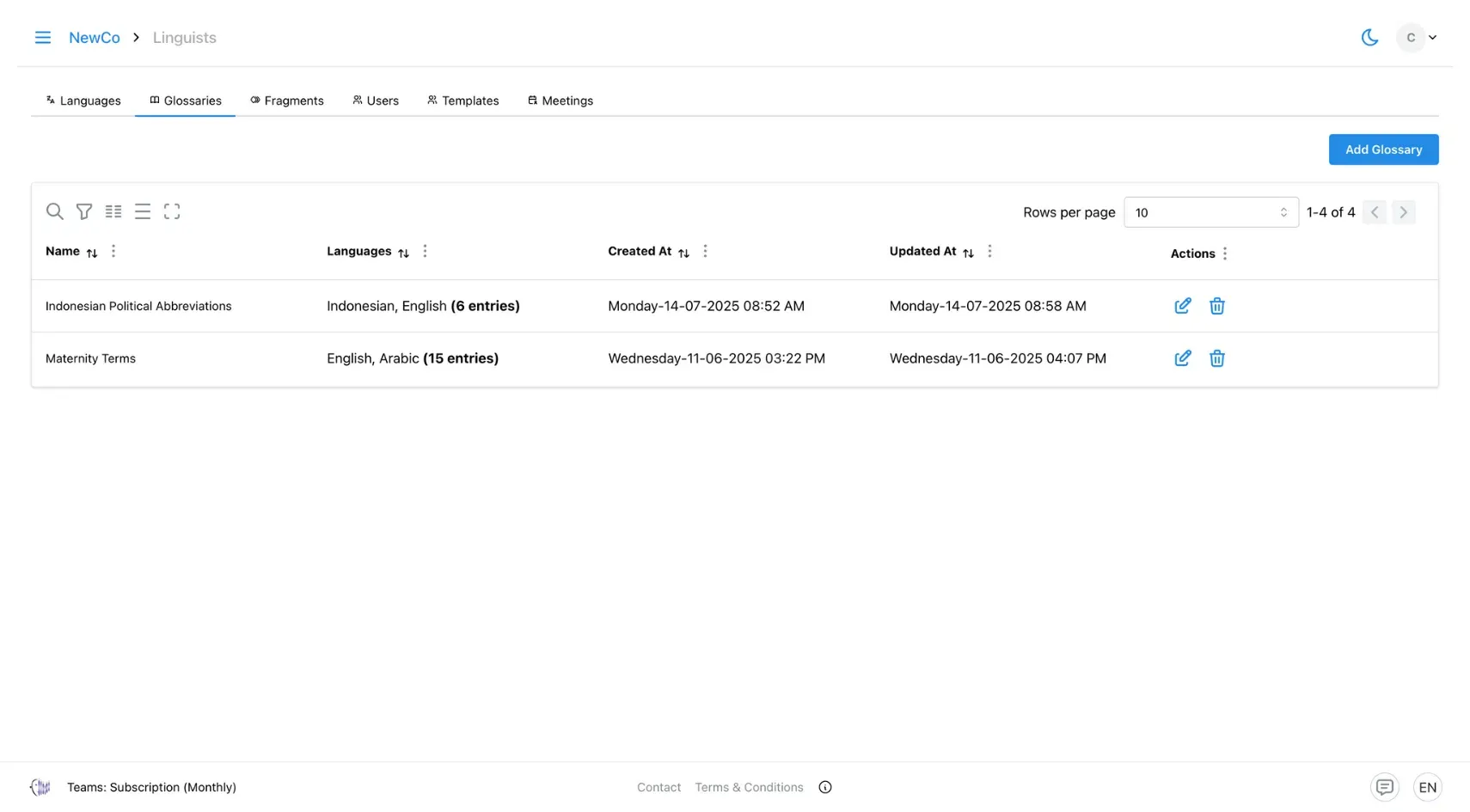The height and width of the screenshot is (812, 1470).
Task: Open the table search icon
Action: [x=55, y=211]
